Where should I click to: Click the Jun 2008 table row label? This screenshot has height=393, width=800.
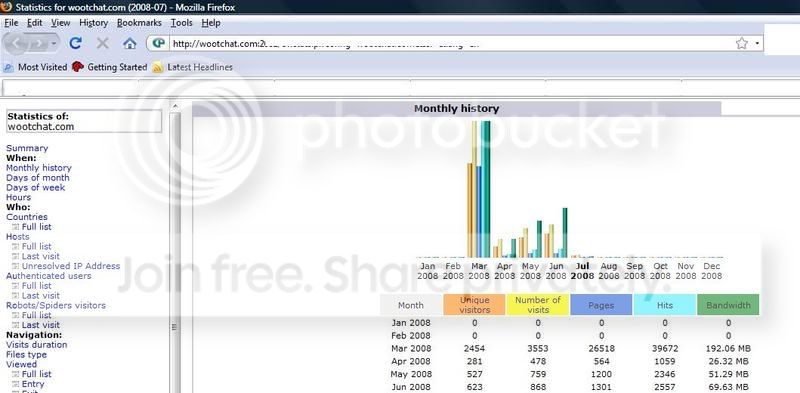[x=411, y=387]
